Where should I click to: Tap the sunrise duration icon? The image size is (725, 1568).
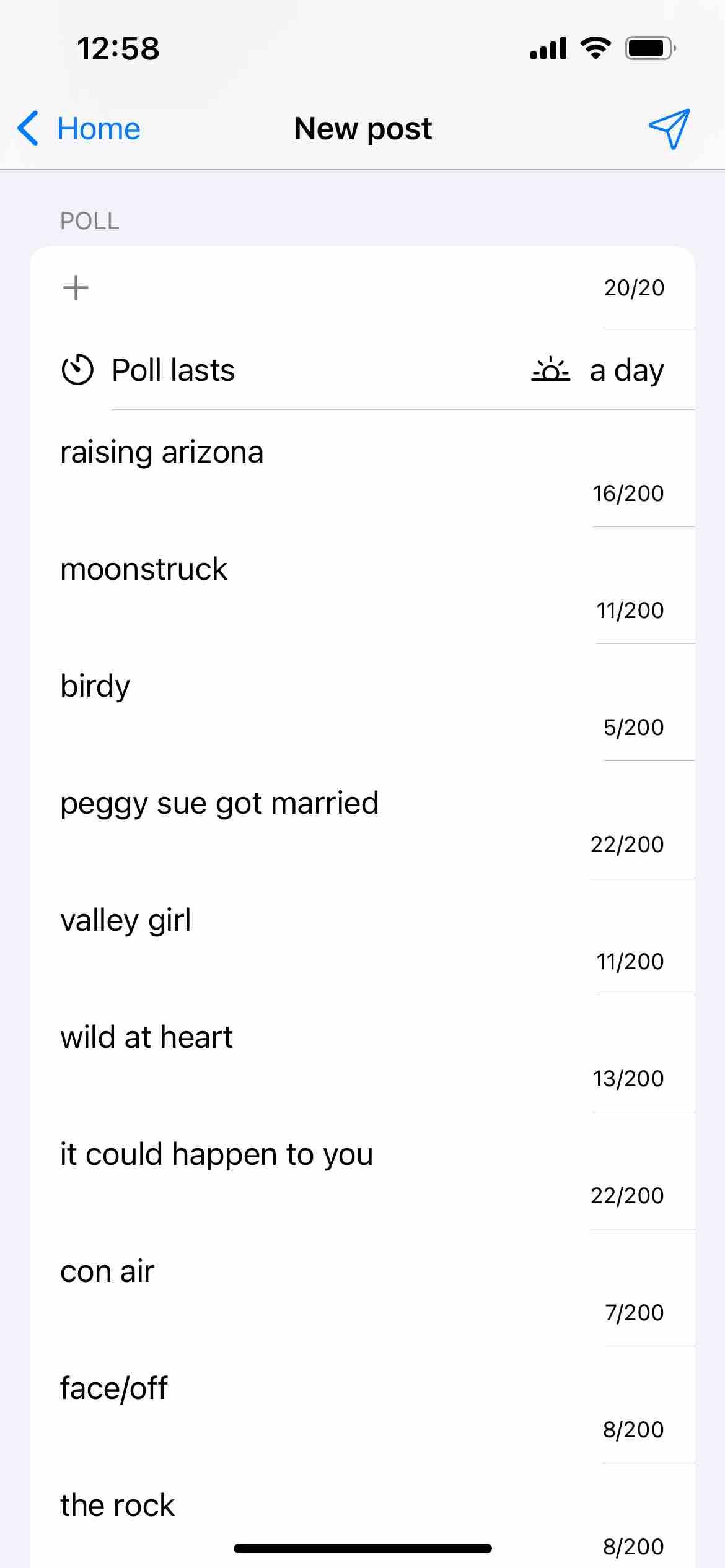pyautogui.click(x=550, y=370)
